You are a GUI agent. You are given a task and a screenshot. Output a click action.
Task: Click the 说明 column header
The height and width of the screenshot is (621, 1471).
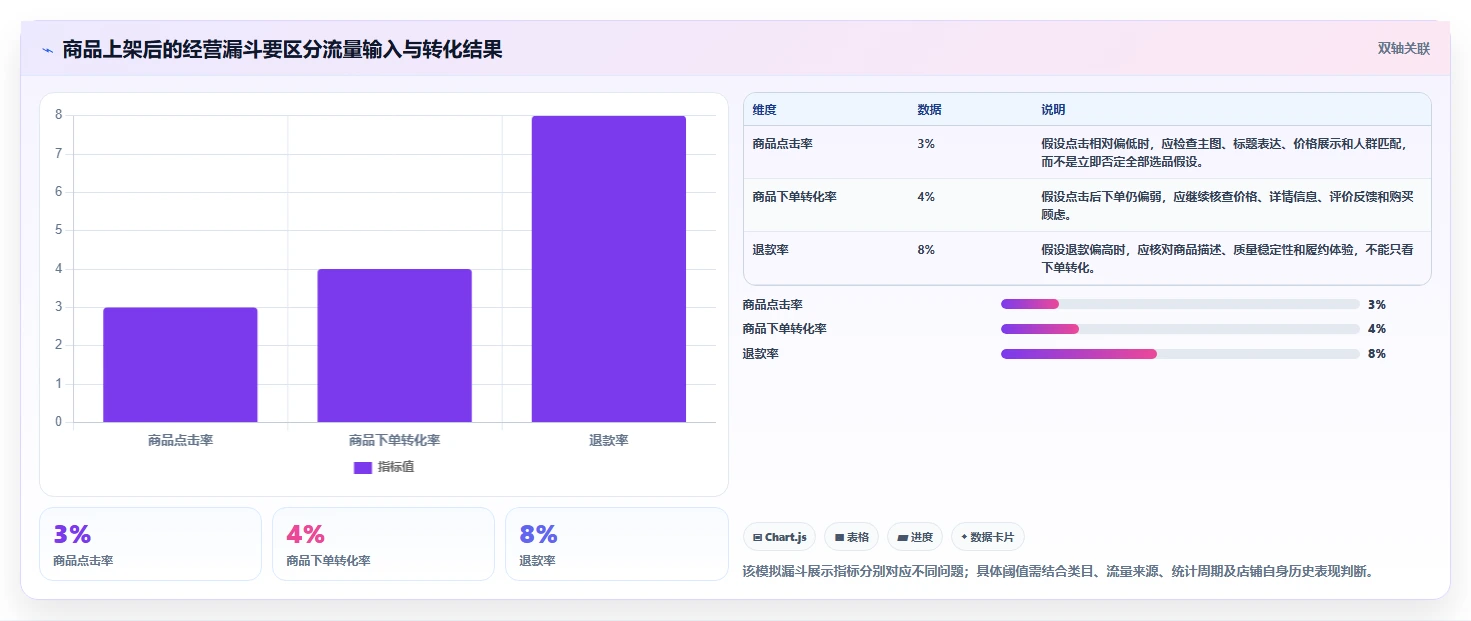[x=1053, y=110]
